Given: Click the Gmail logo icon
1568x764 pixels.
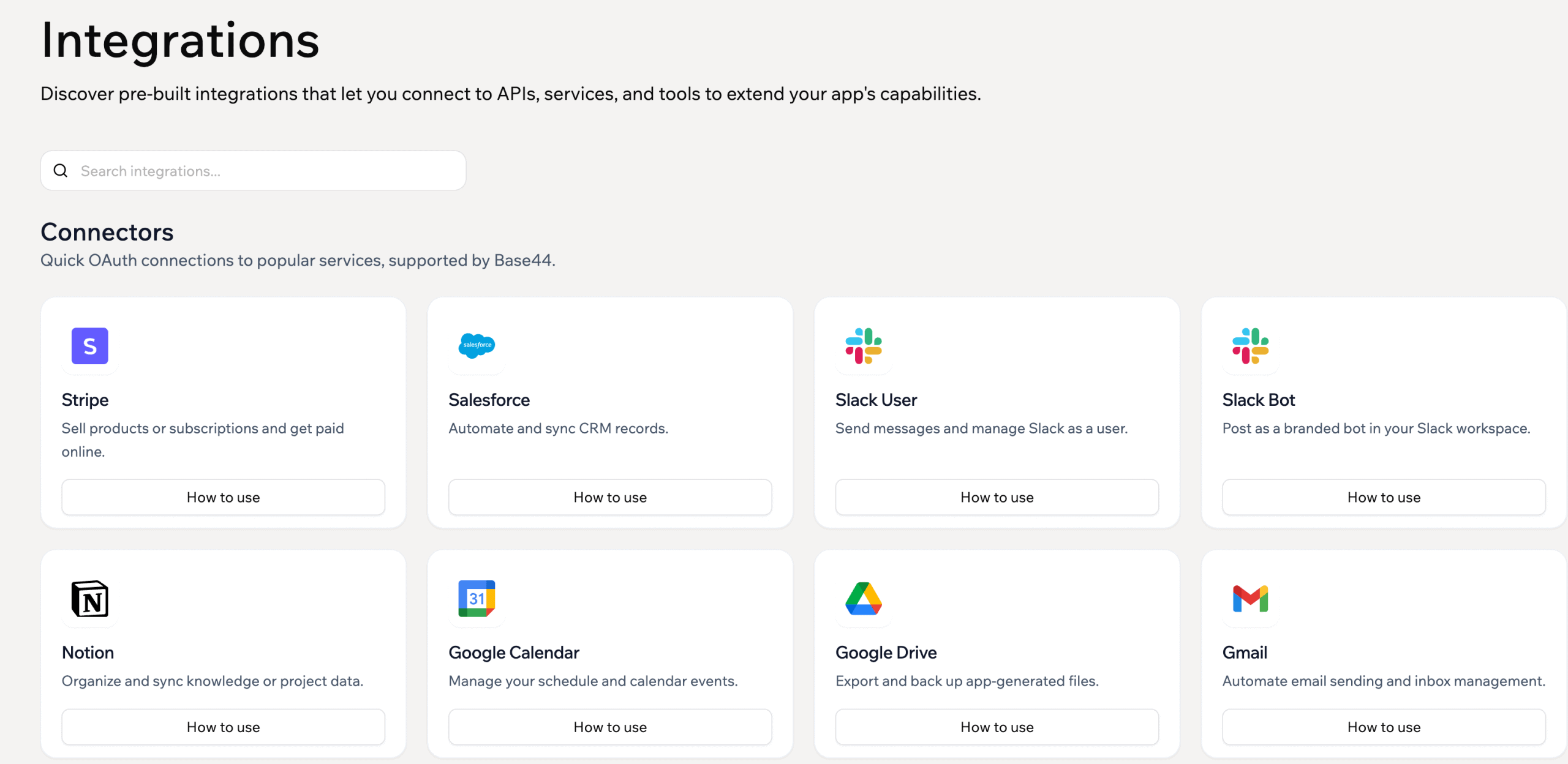Looking at the screenshot, I should pyautogui.click(x=1251, y=599).
